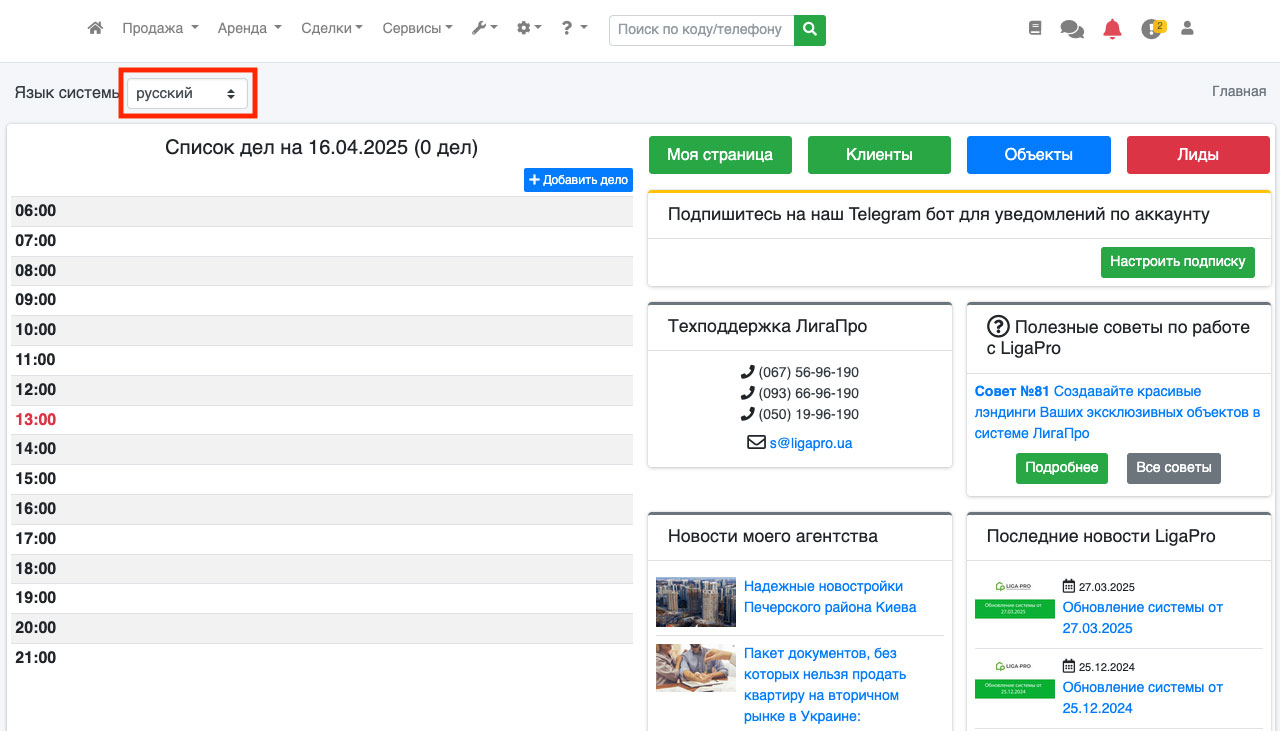Open the question mark help menu

(x=573, y=29)
